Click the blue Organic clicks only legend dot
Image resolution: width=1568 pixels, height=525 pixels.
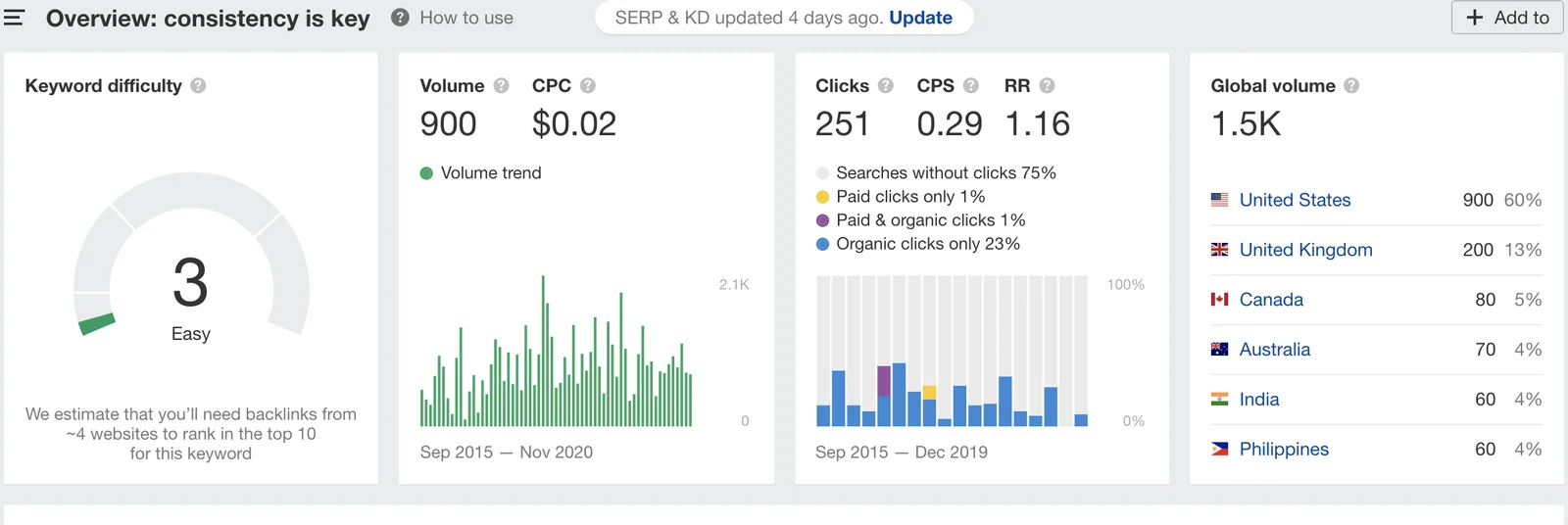coord(822,244)
